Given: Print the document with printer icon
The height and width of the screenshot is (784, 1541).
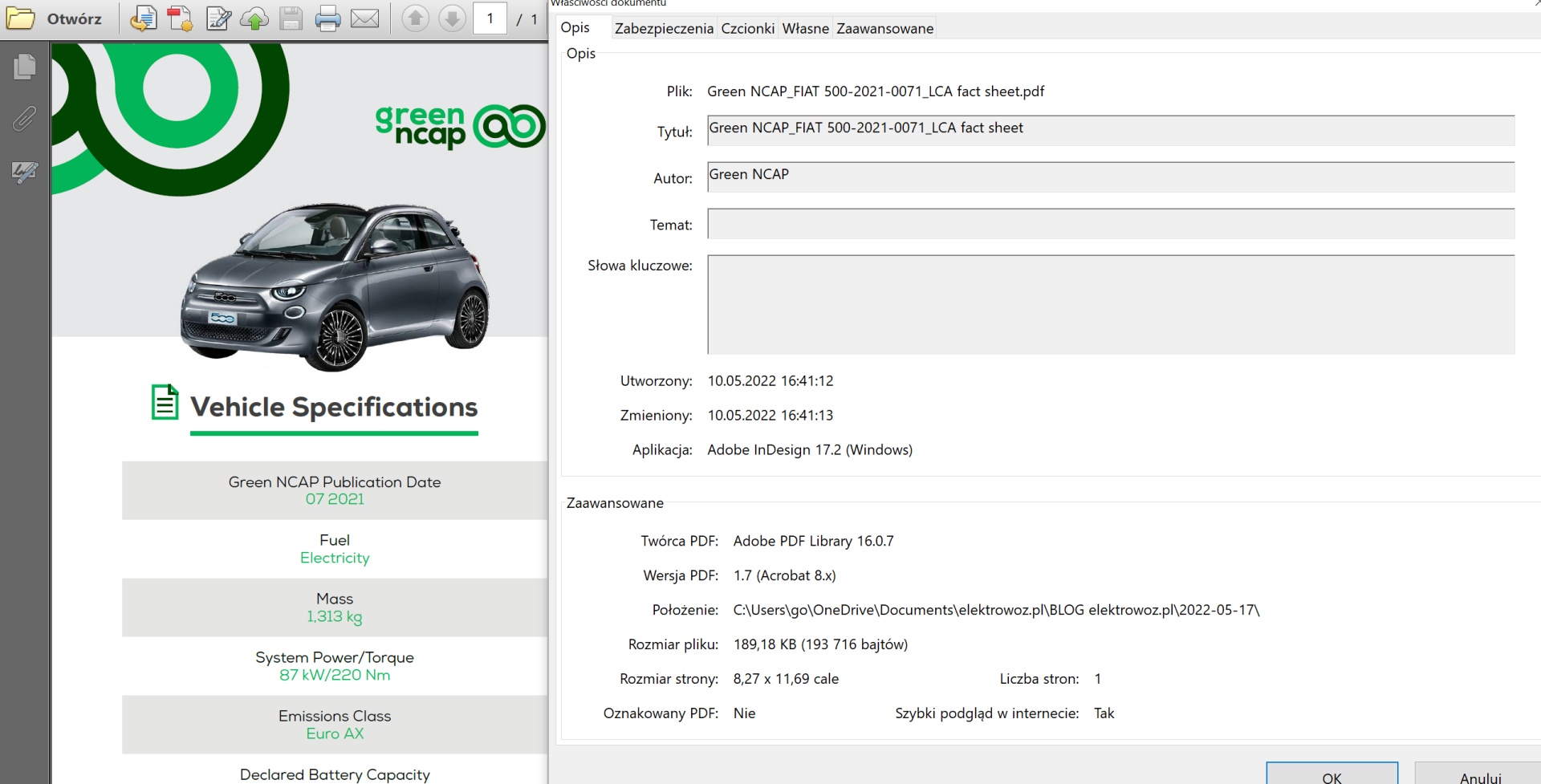Looking at the screenshot, I should [x=327, y=18].
